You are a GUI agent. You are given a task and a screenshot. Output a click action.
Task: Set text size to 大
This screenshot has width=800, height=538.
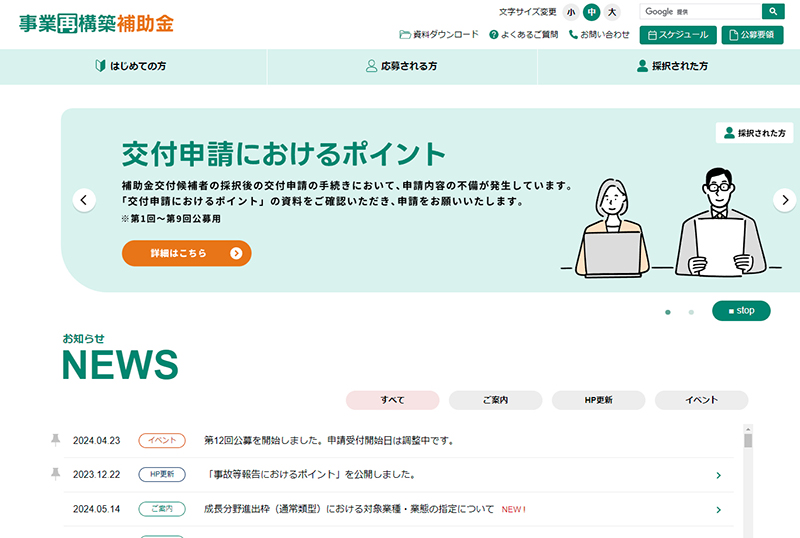point(612,12)
